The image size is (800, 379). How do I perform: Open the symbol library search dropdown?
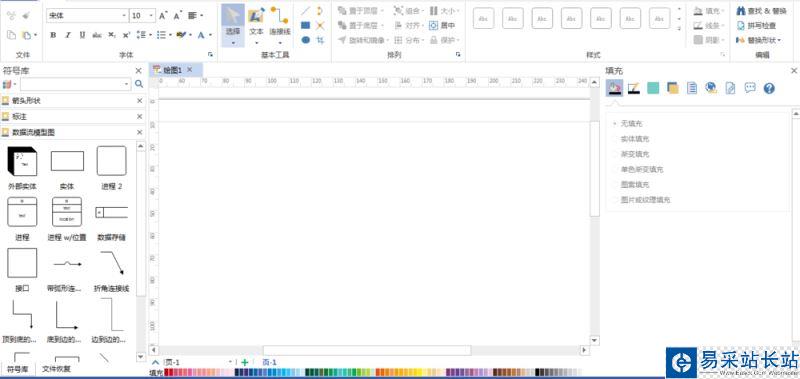click(x=127, y=84)
